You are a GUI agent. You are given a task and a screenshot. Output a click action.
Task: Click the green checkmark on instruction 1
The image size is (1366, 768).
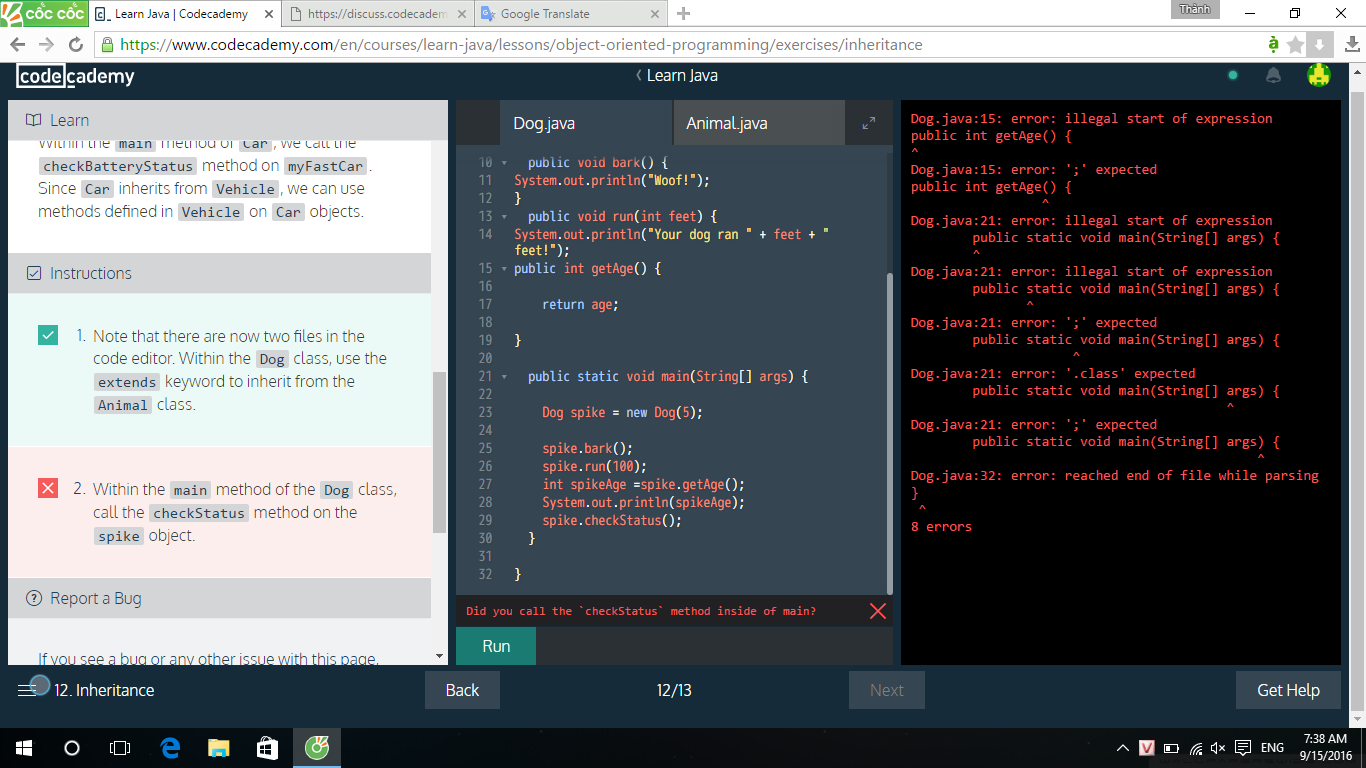click(48, 335)
